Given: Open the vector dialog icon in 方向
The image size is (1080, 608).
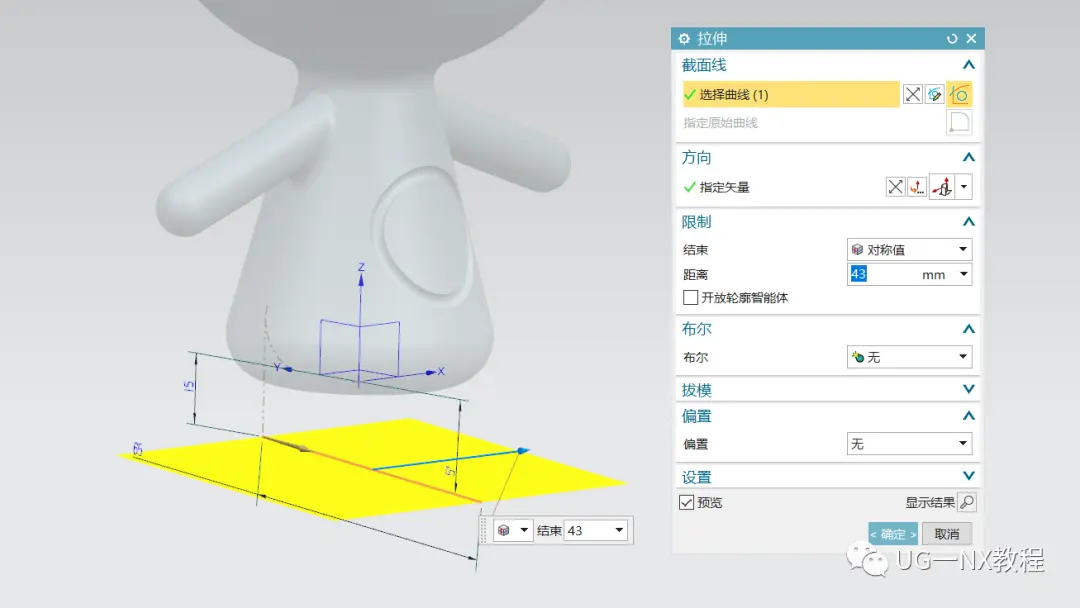Looking at the screenshot, I should click(917, 187).
